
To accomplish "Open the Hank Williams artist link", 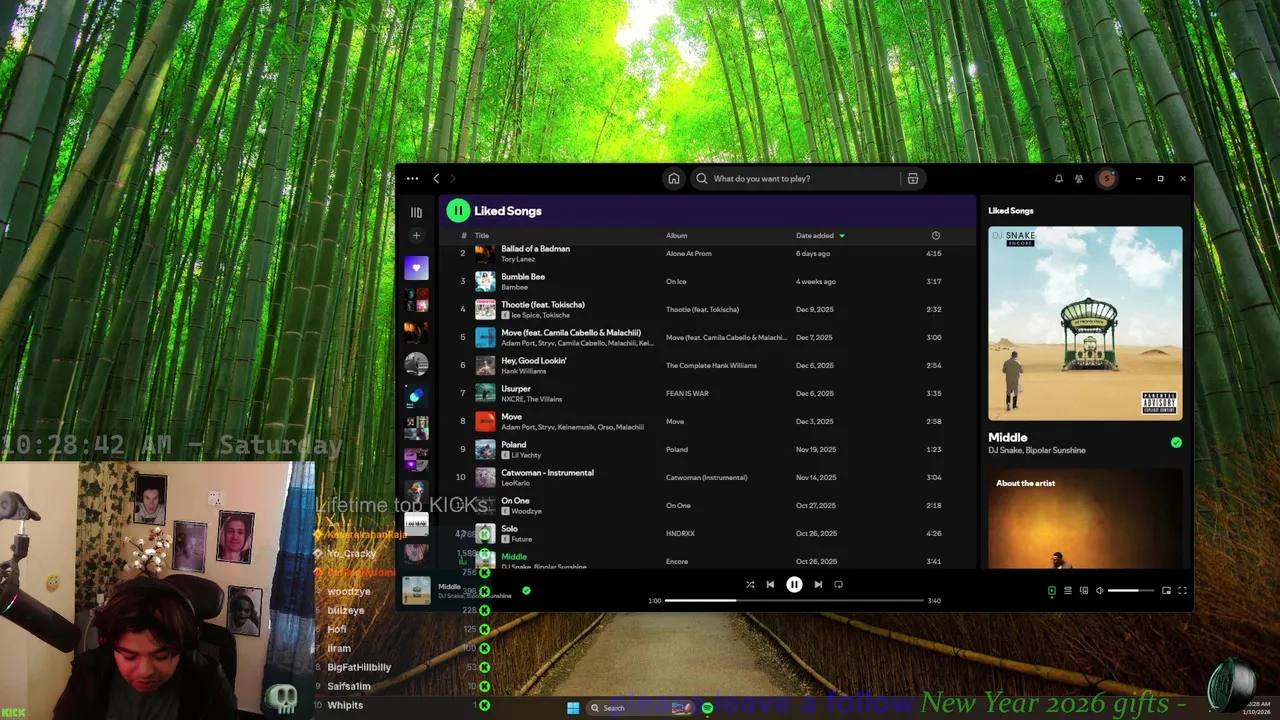I will pyautogui.click(x=524, y=371).
